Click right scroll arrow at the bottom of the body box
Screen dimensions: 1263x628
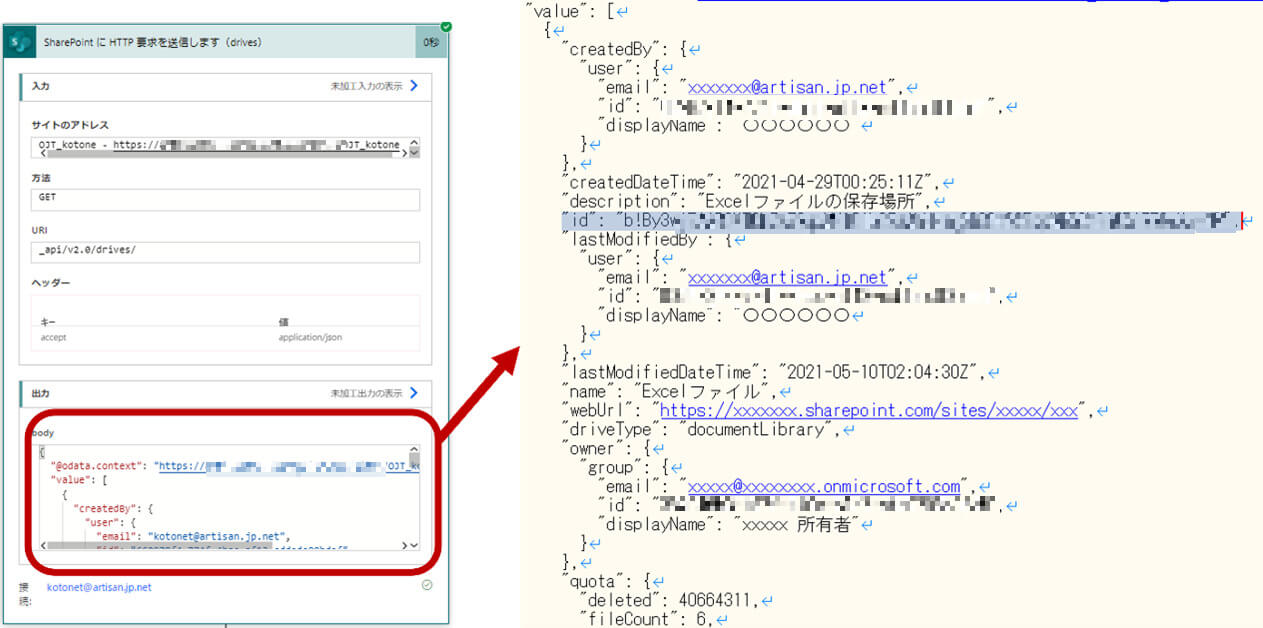point(405,546)
